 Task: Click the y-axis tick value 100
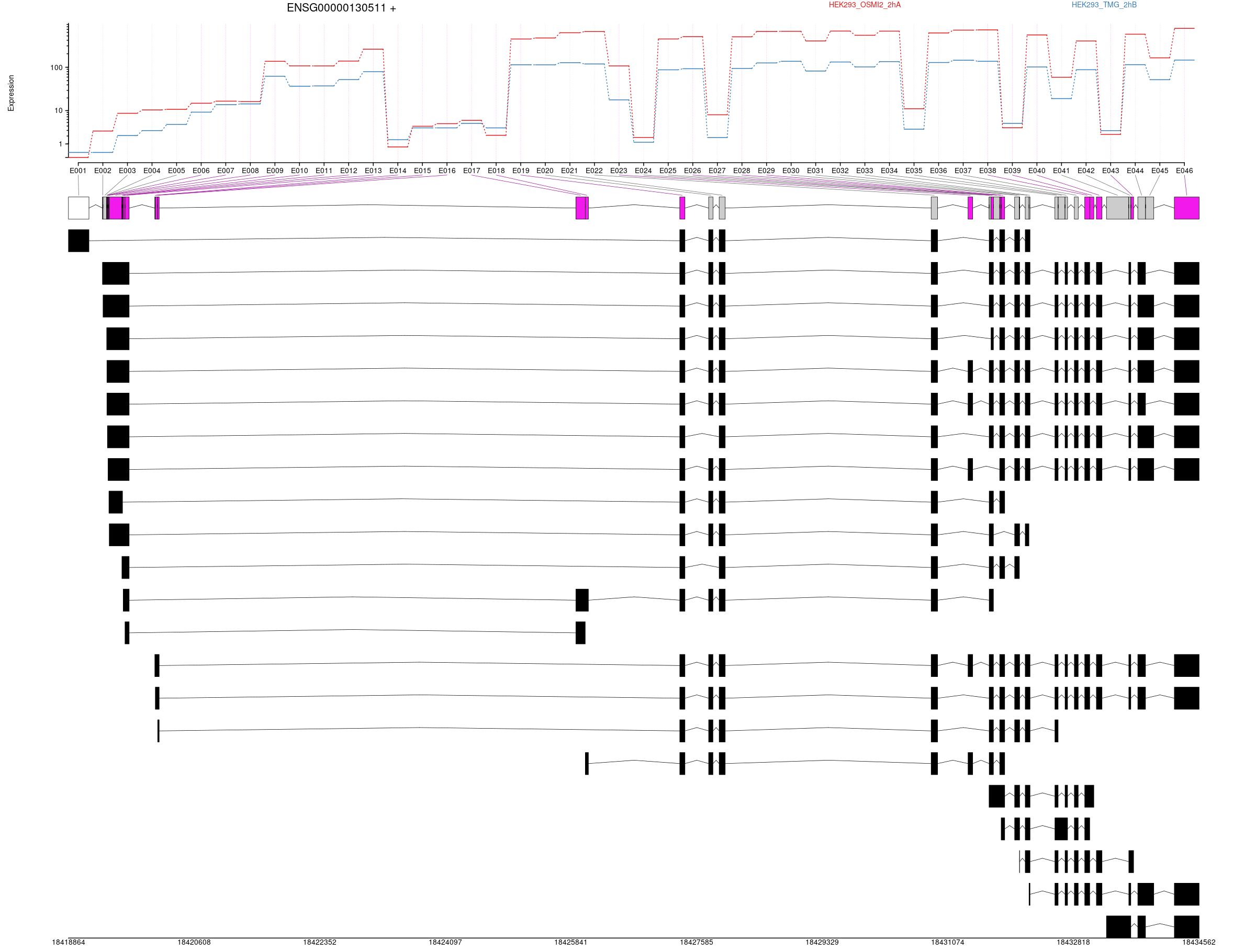click(x=56, y=67)
